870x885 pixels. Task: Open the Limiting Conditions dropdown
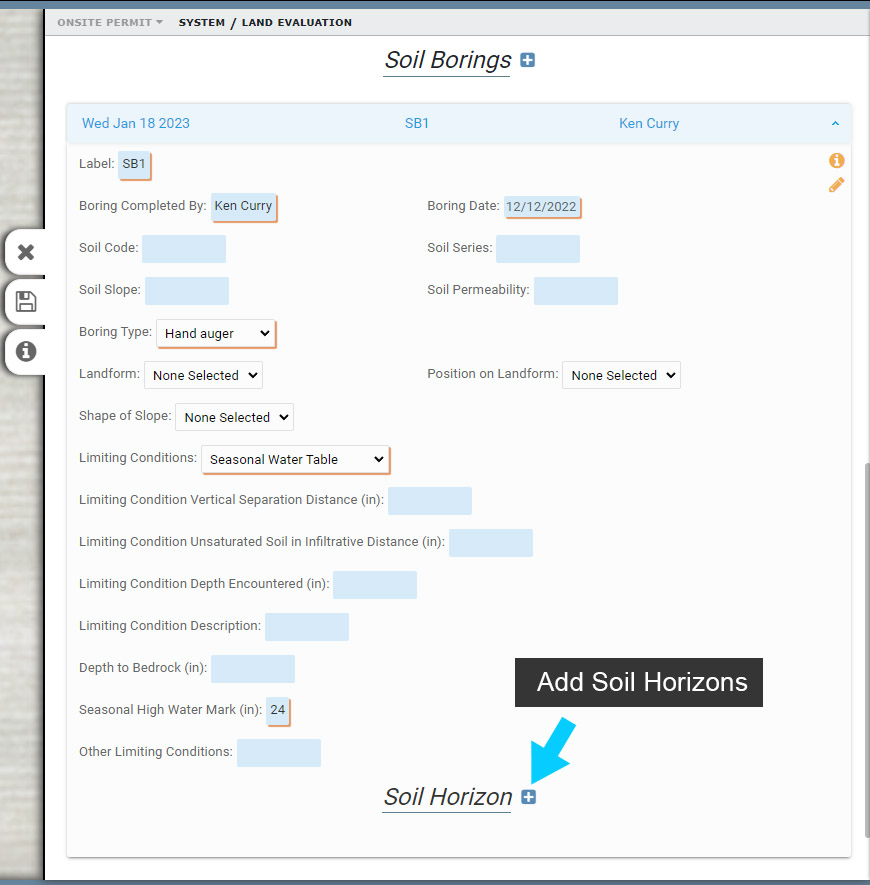[x=295, y=459]
